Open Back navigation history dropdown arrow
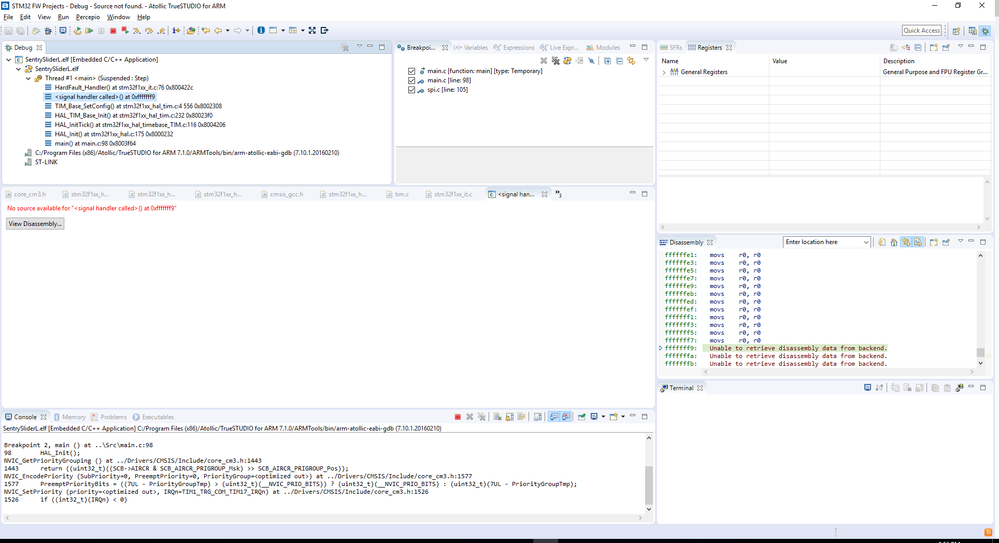 [227, 31]
